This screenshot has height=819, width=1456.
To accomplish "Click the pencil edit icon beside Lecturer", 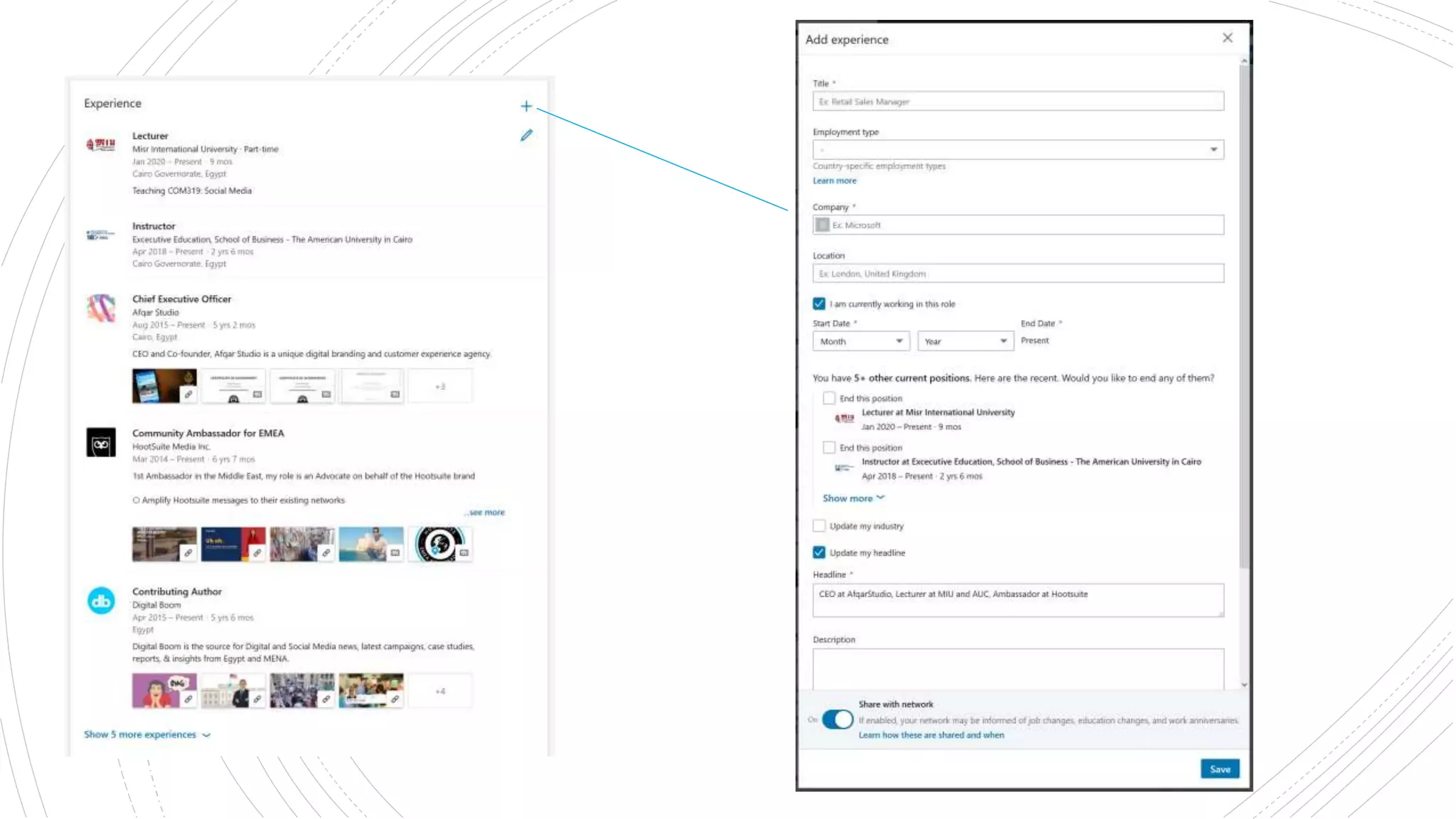I will click(526, 135).
